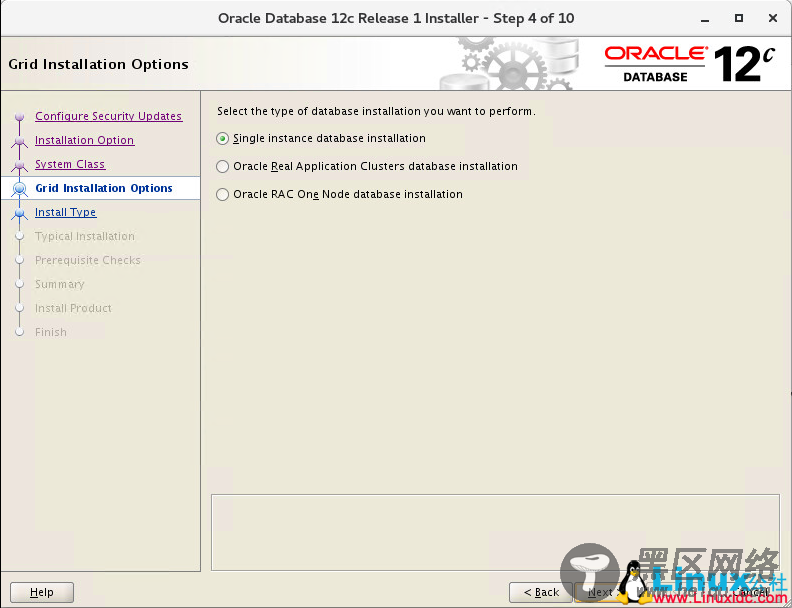Click the Typical Installation step label
This screenshot has height=608, width=792.
pyautogui.click(x=85, y=236)
